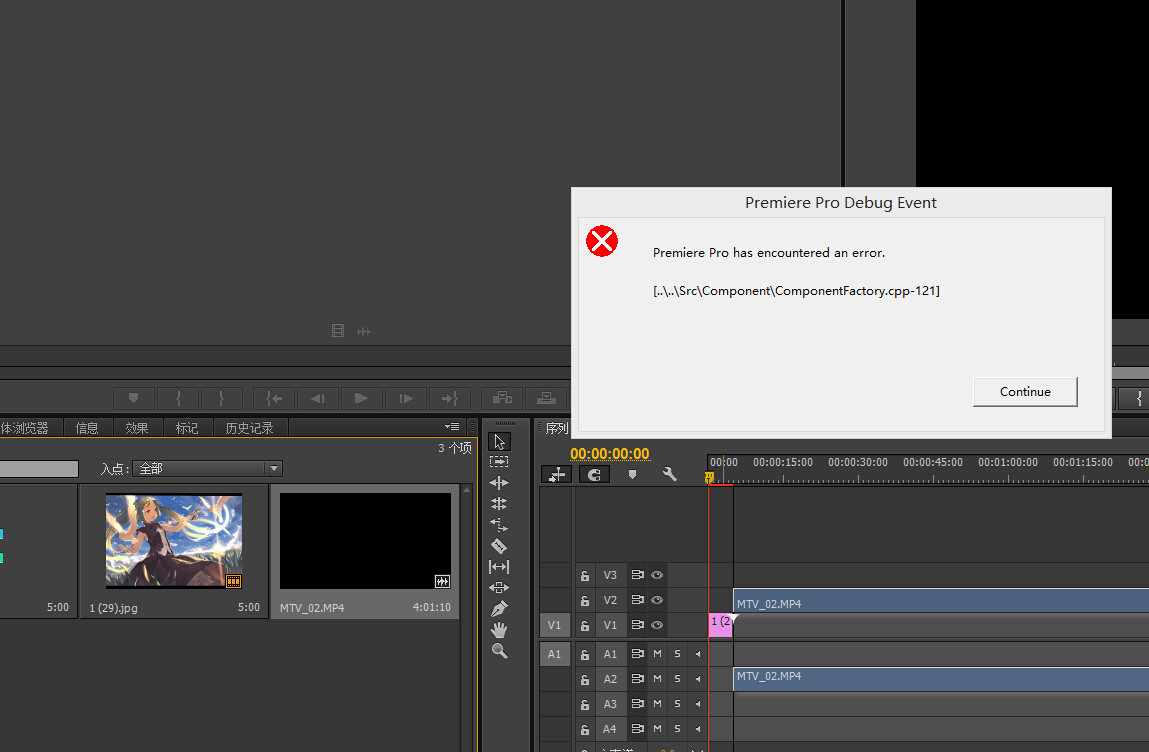The height and width of the screenshot is (752, 1149).
Task: Switch to the 标记 tab
Action: pos(187,428)
